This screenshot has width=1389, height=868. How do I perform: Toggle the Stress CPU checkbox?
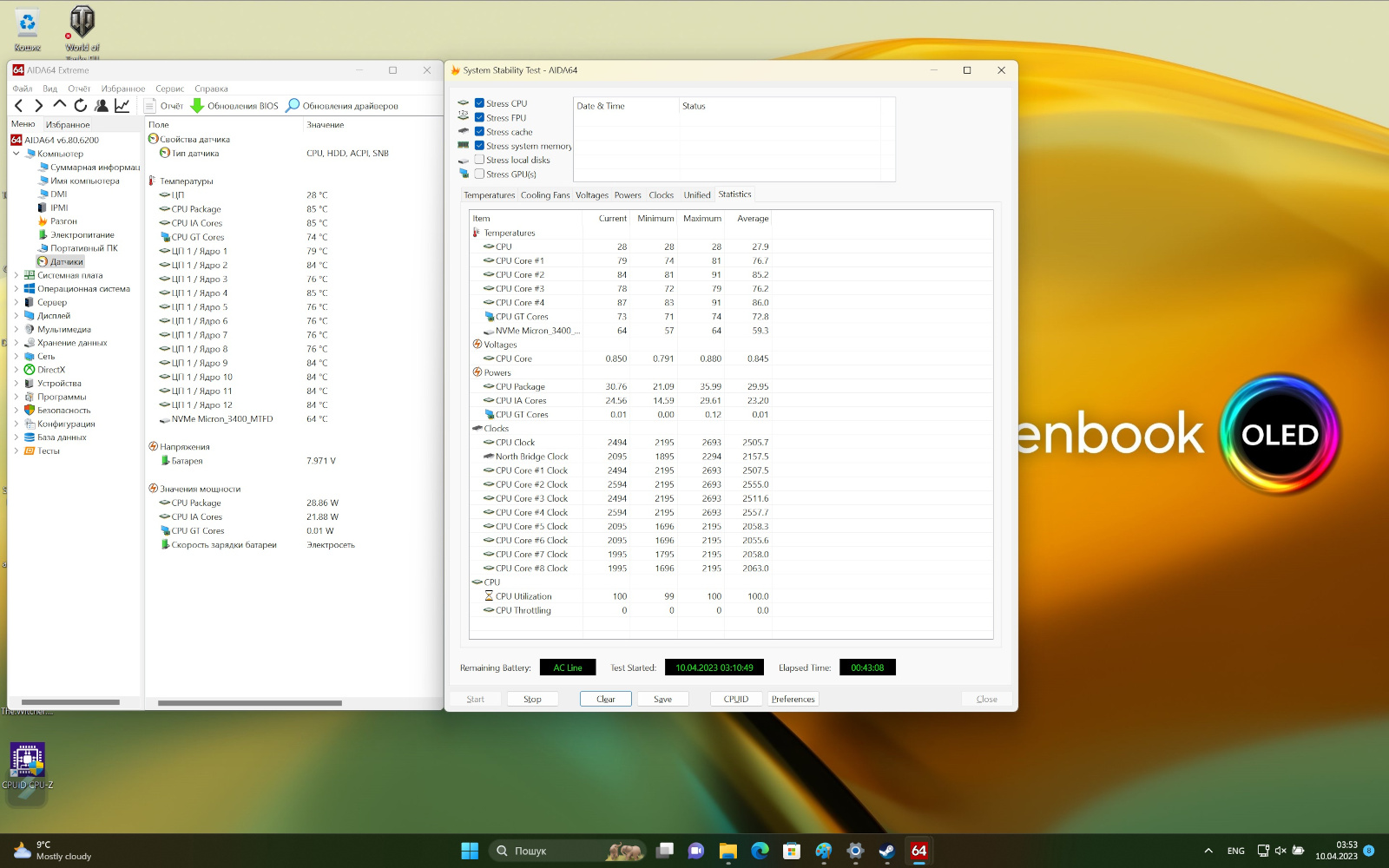click(x=479, y=103)
